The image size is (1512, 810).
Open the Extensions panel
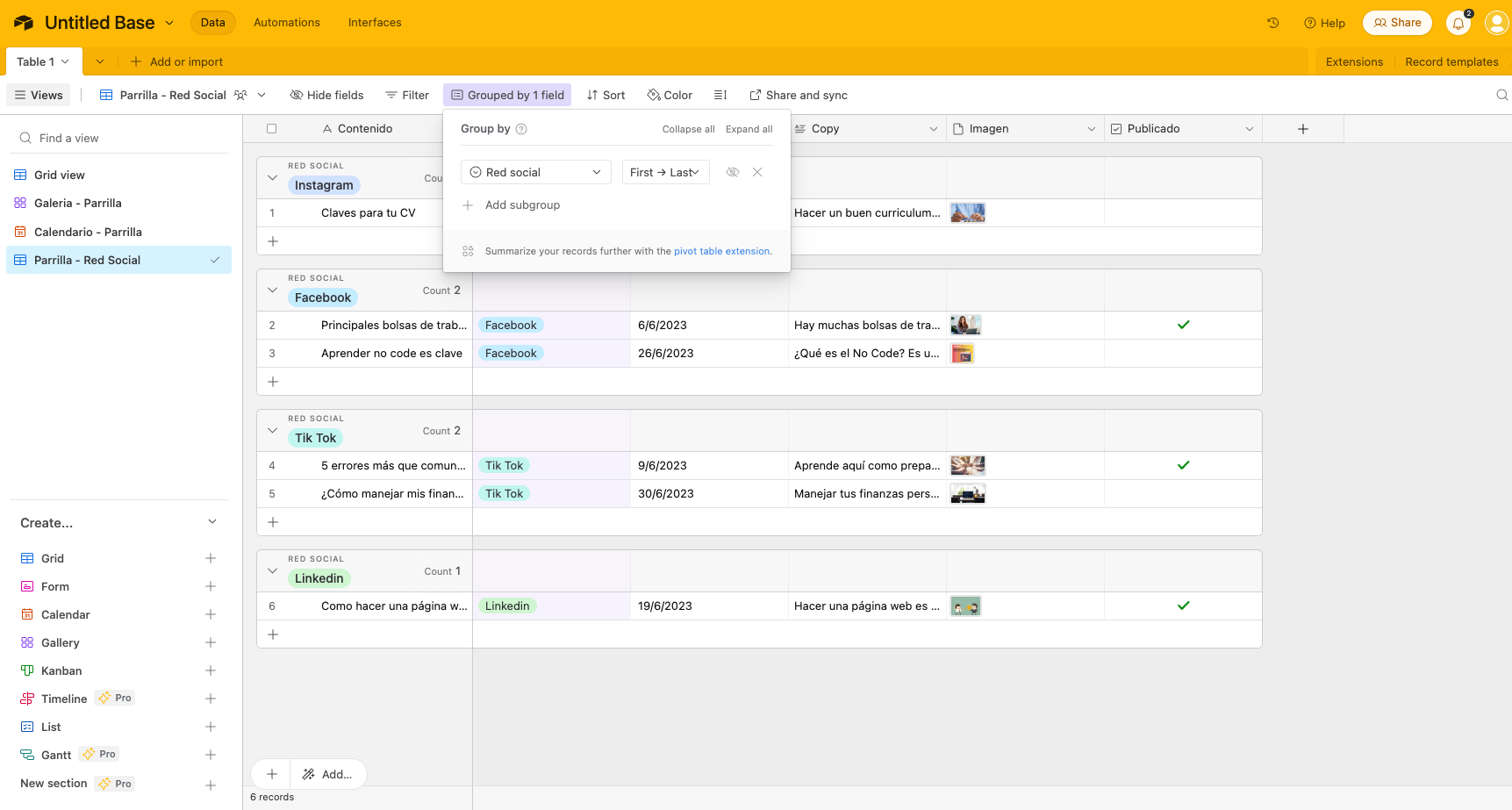(x=1354, y=61)
